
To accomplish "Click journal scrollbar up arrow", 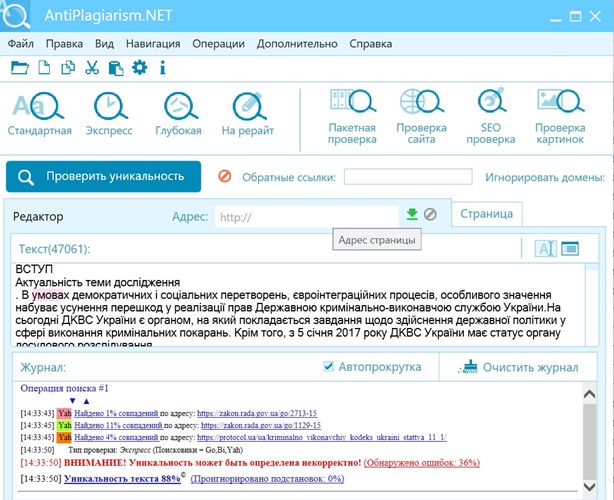I will point(589,394).
